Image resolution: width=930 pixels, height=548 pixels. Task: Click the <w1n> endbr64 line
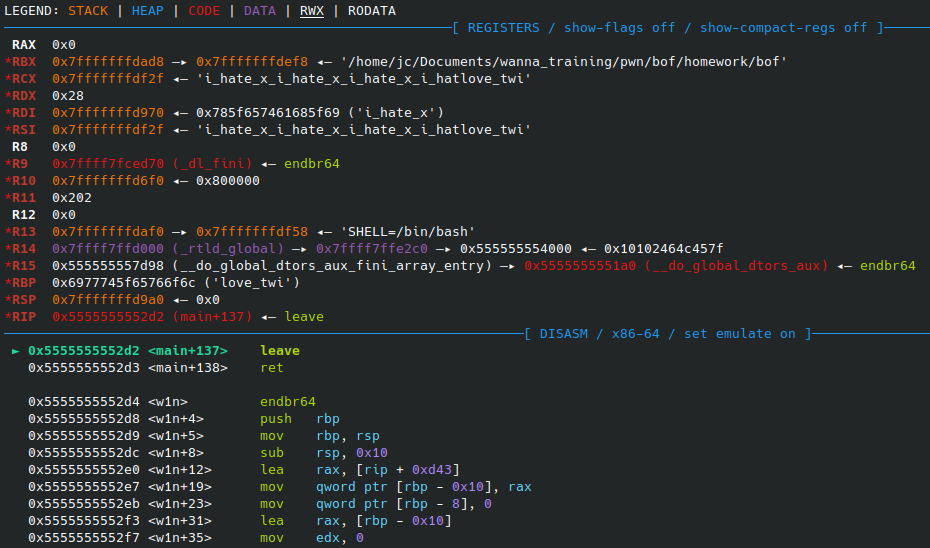pyautogui.click(x=172, y=402)
